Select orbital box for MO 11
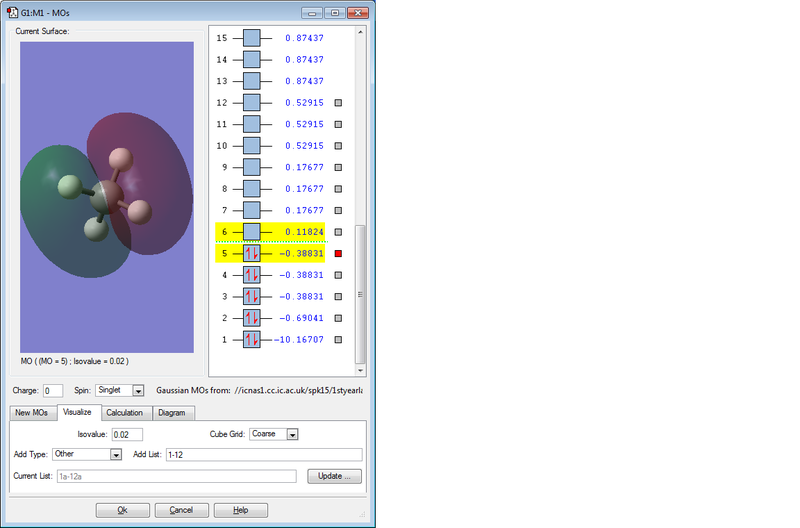The width and height of the screenshot is (800, 528). [x=252, y=124]
